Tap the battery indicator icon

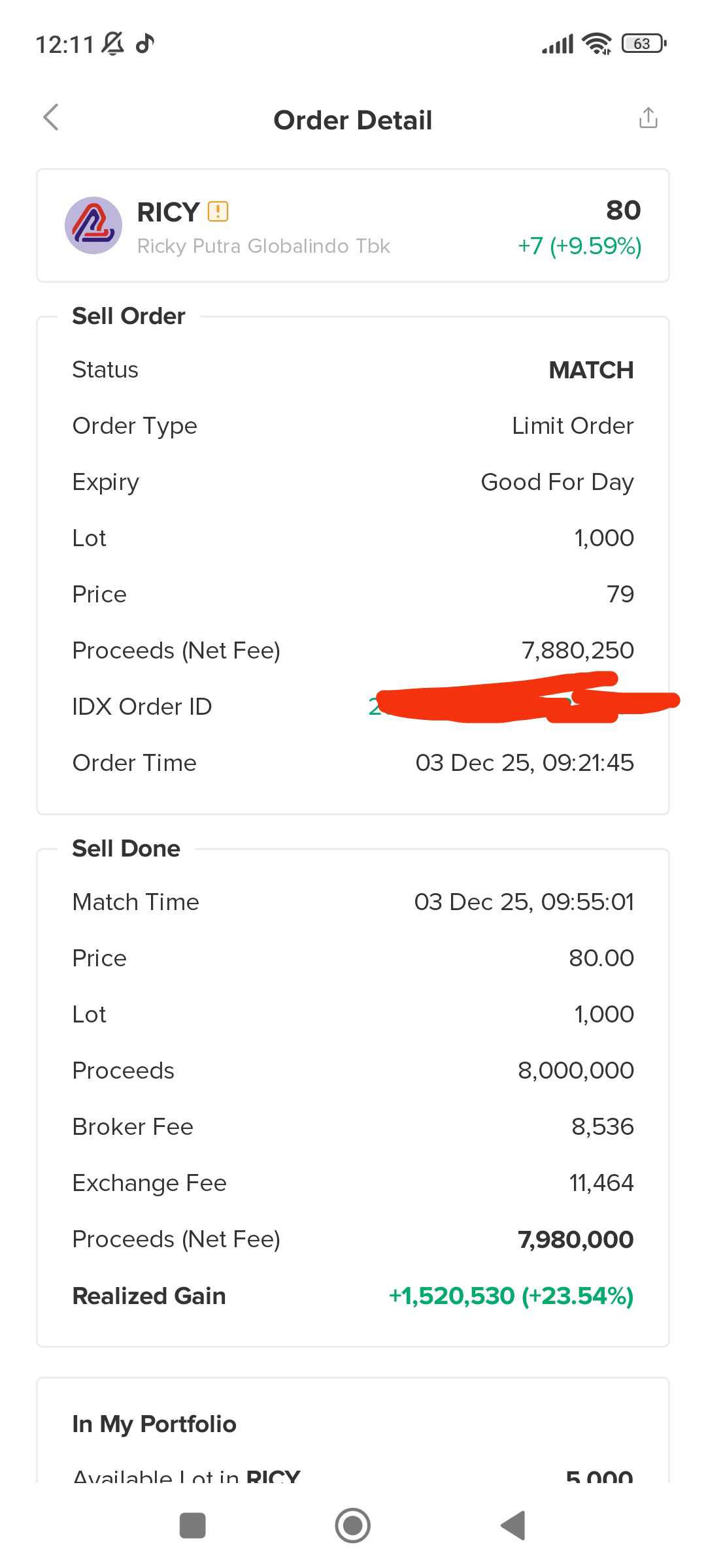point(643,44)
